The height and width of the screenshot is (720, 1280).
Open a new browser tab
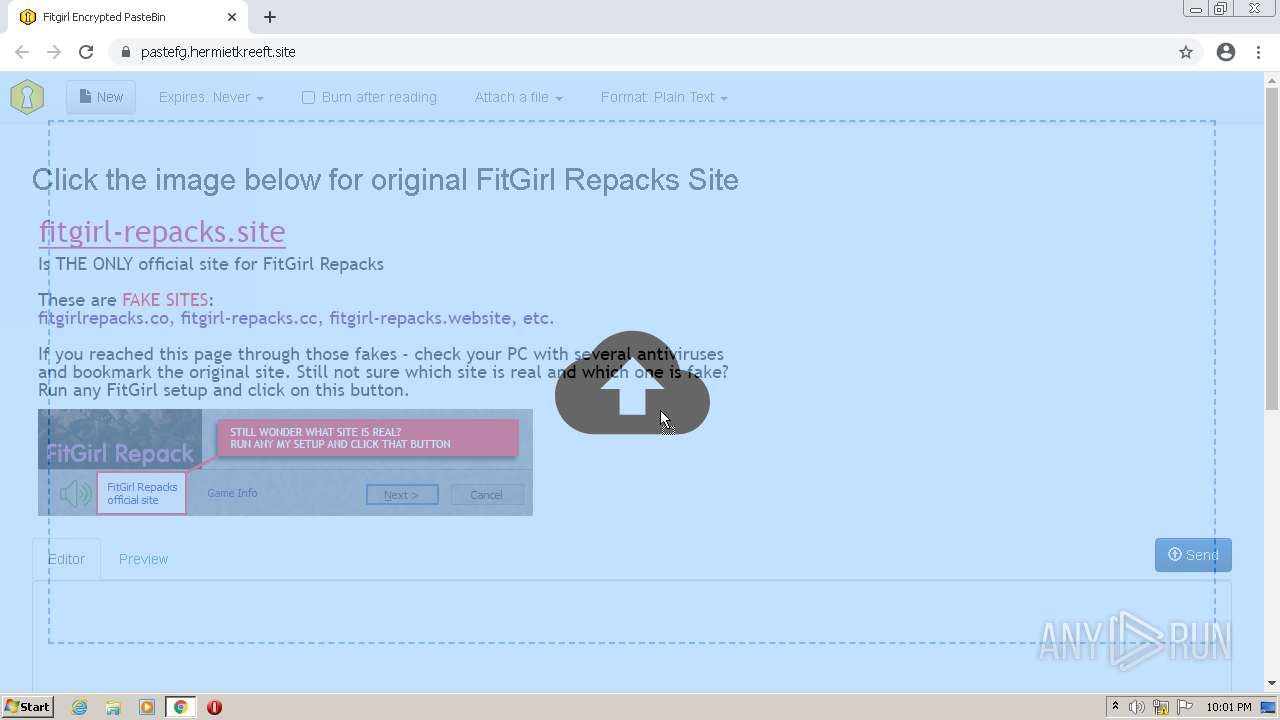270,17
